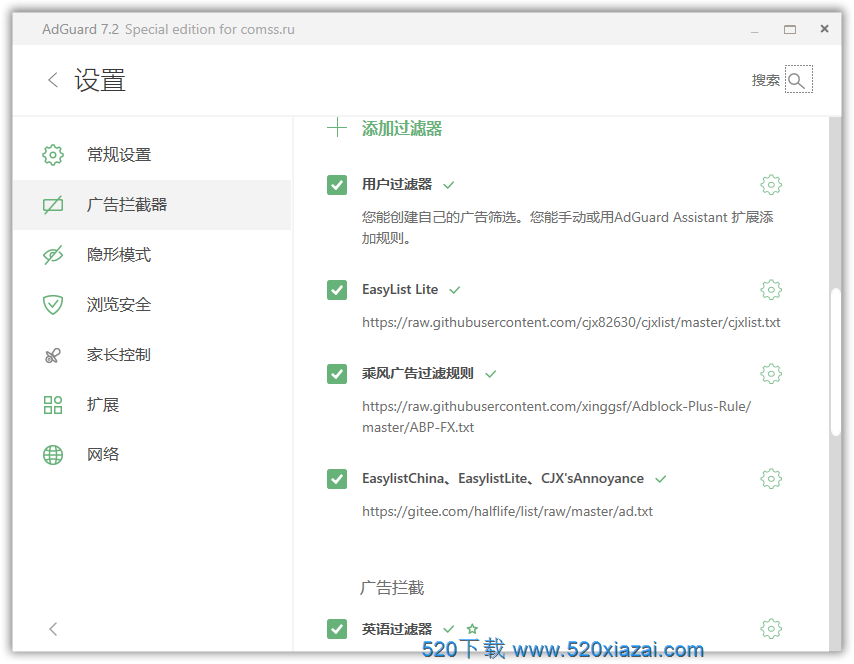Click the EasylistChina、EasylistLite、CJX'sAnnoyance title
The width and height of the screenshot is (854, 664).
pos(503,479)
